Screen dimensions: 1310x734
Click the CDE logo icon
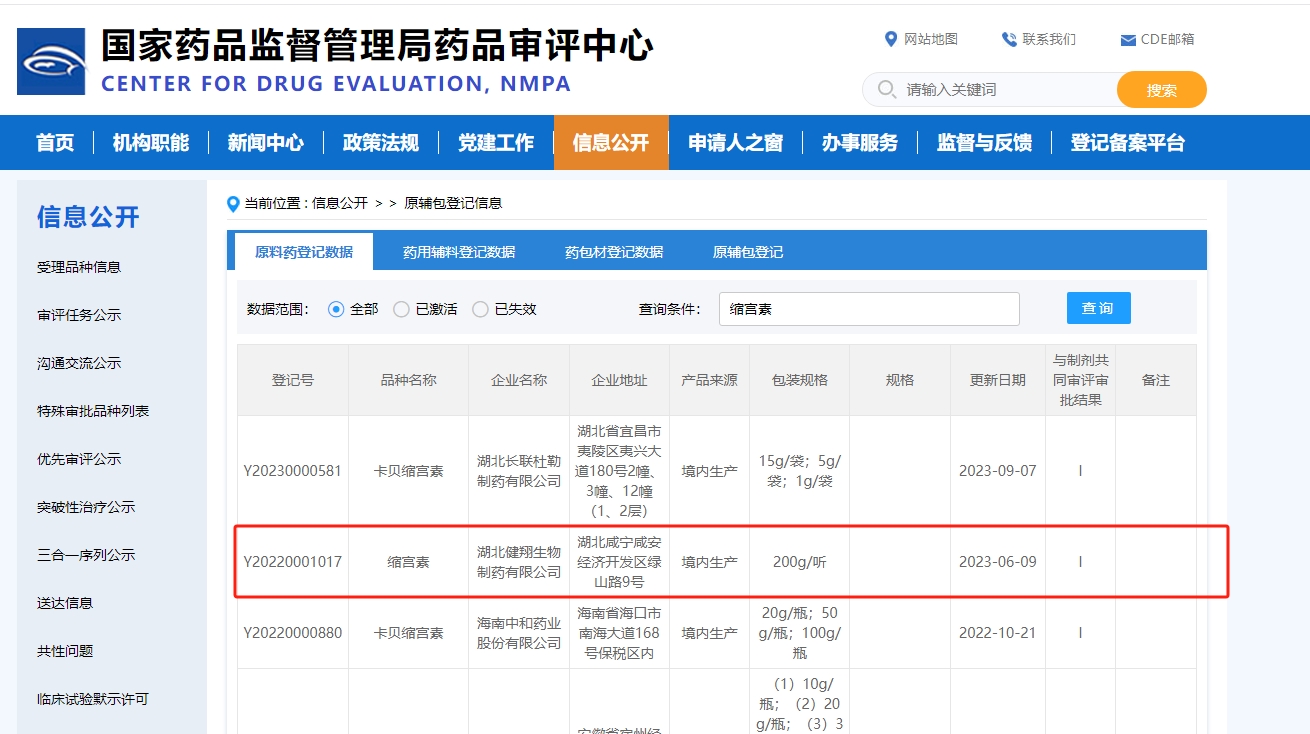tap(51, 61)
